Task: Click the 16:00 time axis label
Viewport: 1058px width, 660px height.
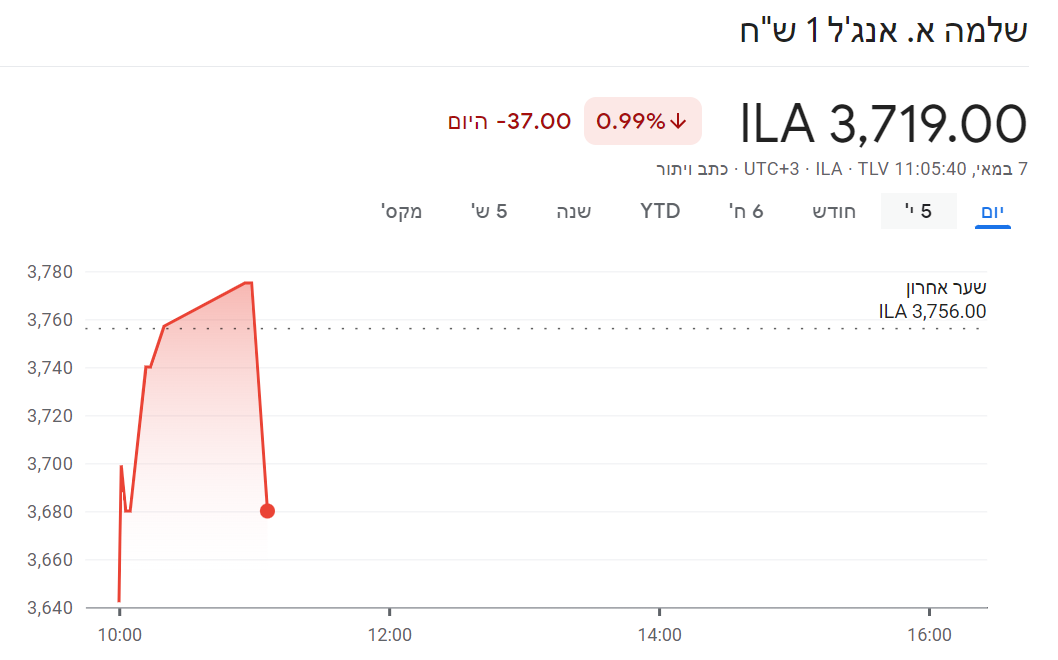Action: (929, 634)
